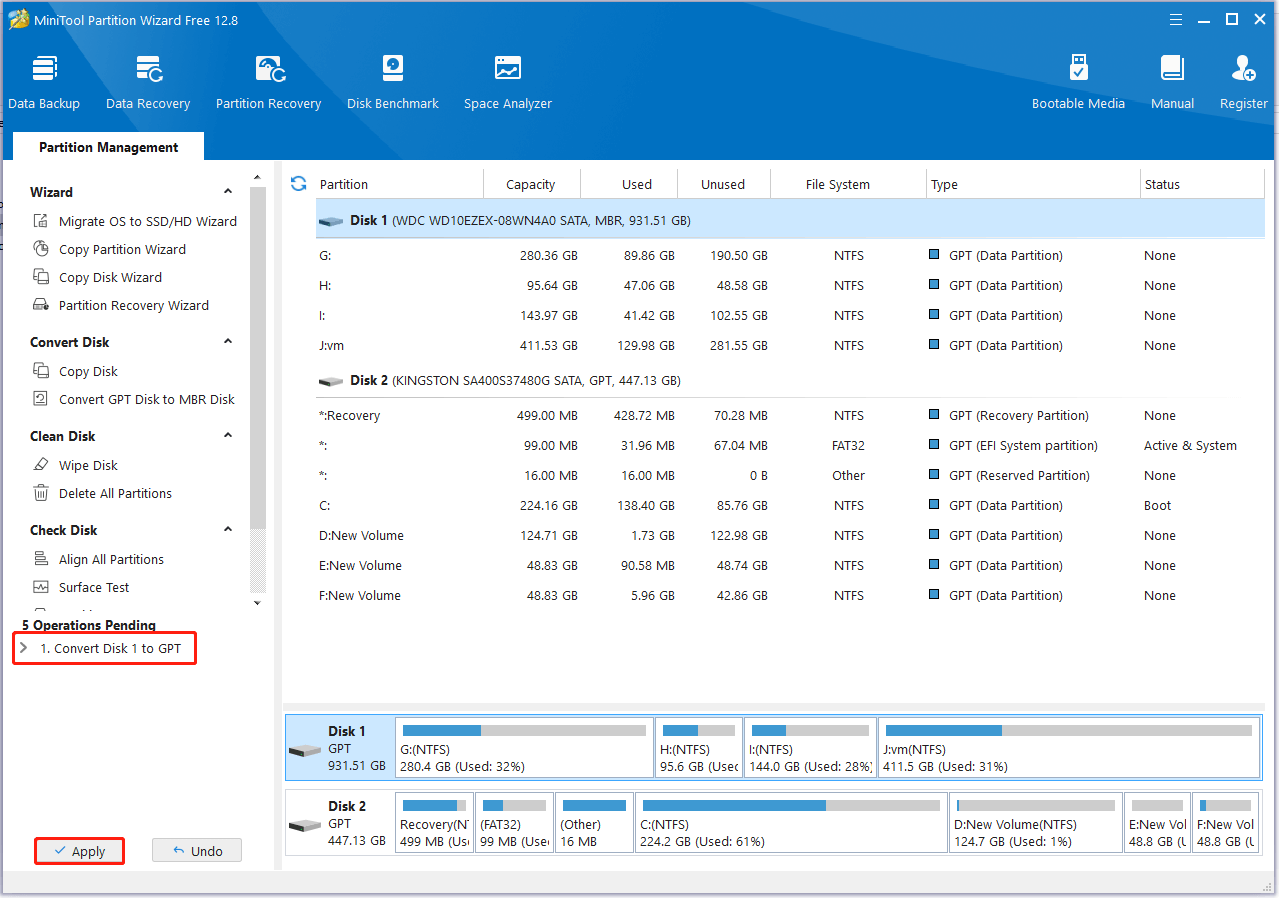The height and width of the screenshot is (898, 1279).
Task: Start the Disk Benchmark tool
Action: (393, 82)
